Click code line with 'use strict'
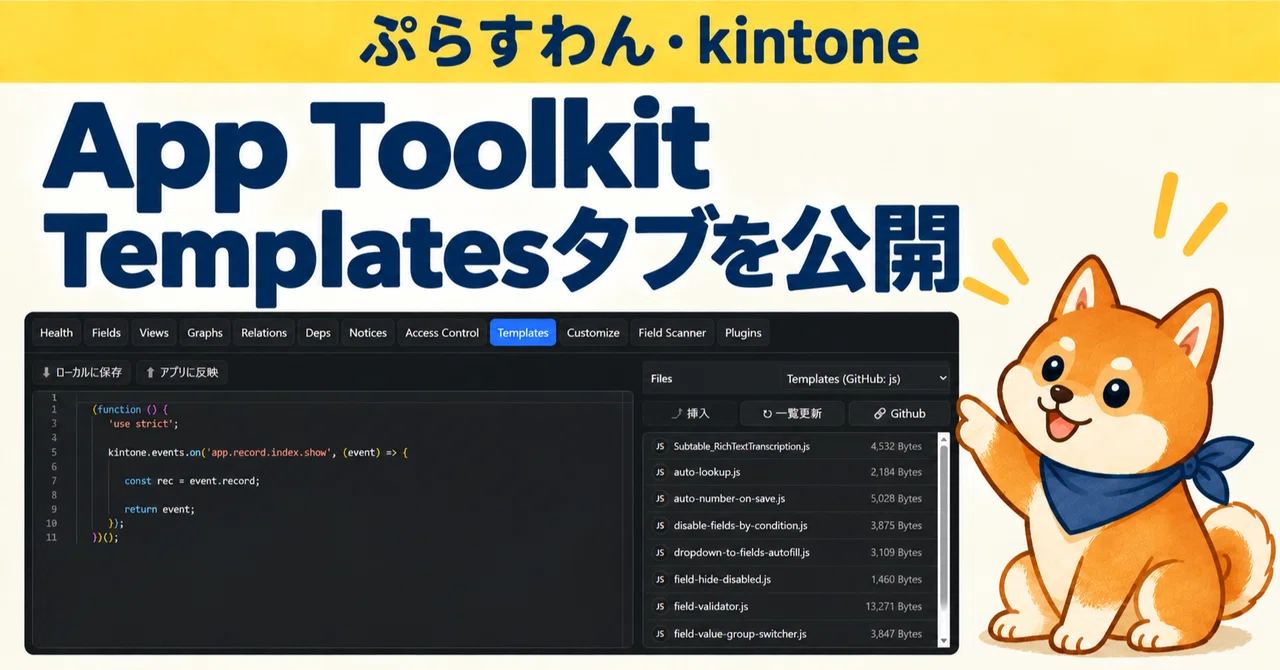The height and width of the screenshot is (670, 1280). coord(143,424)
